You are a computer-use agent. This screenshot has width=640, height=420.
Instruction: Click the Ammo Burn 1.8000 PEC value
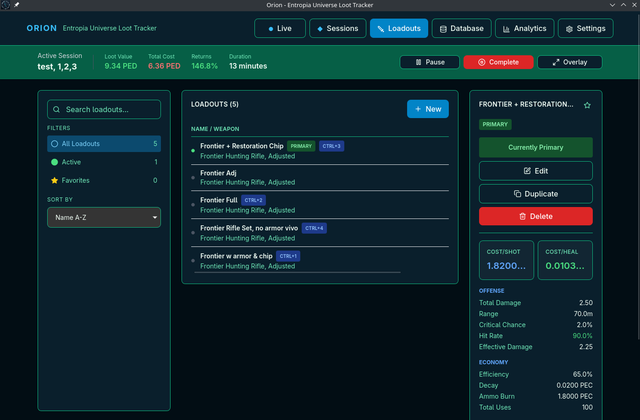pos(575,396)
